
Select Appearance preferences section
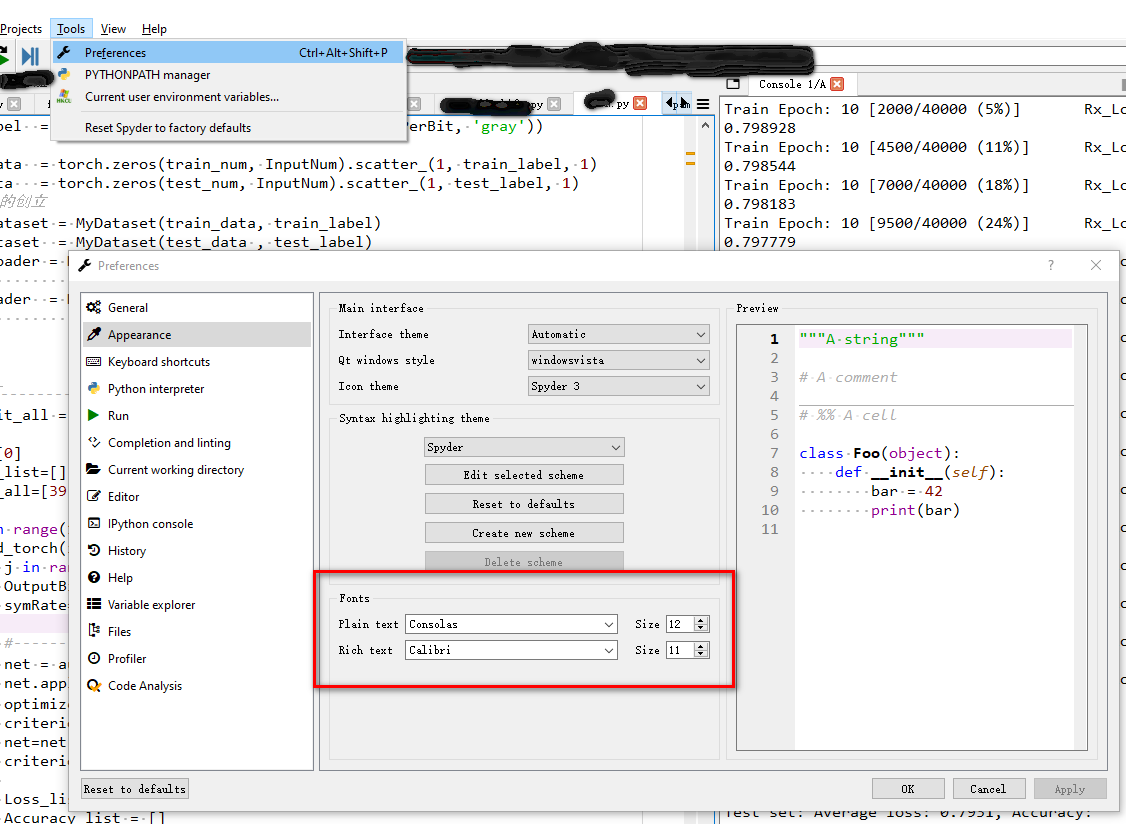point(197,335)
